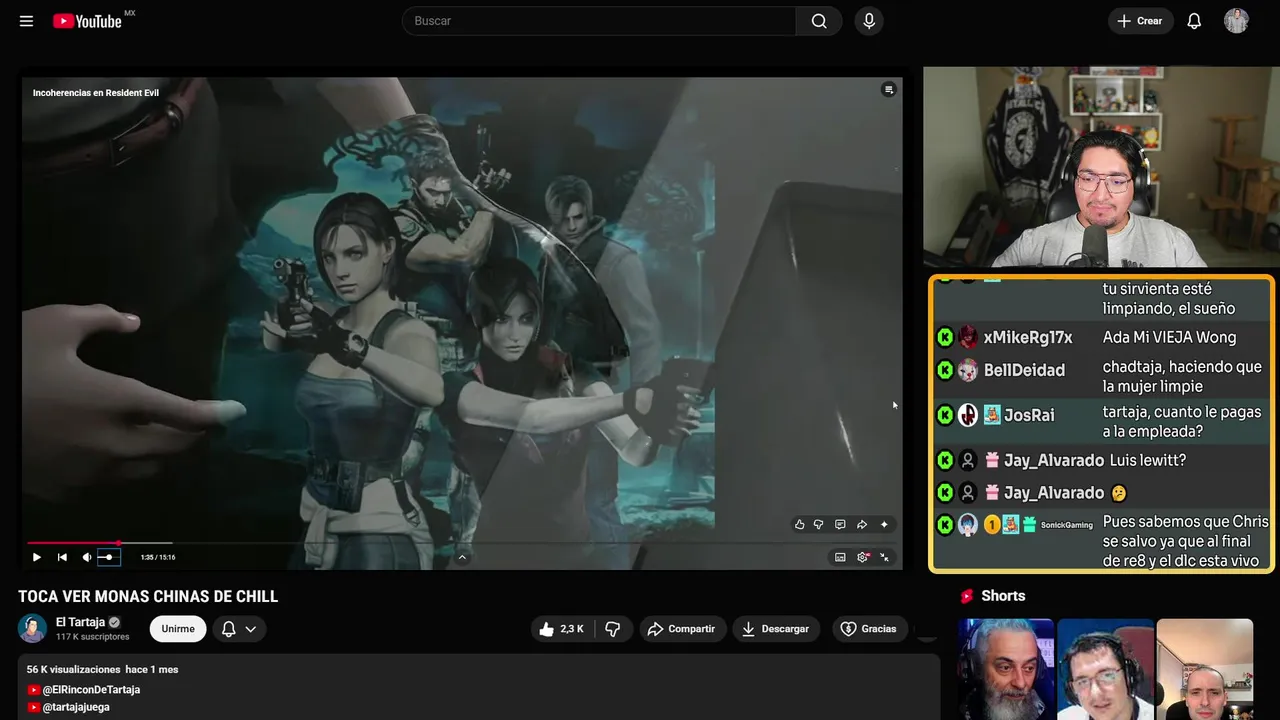Skip to previous video in the player
1280x720 pixels.
click(x=62, y=557)
